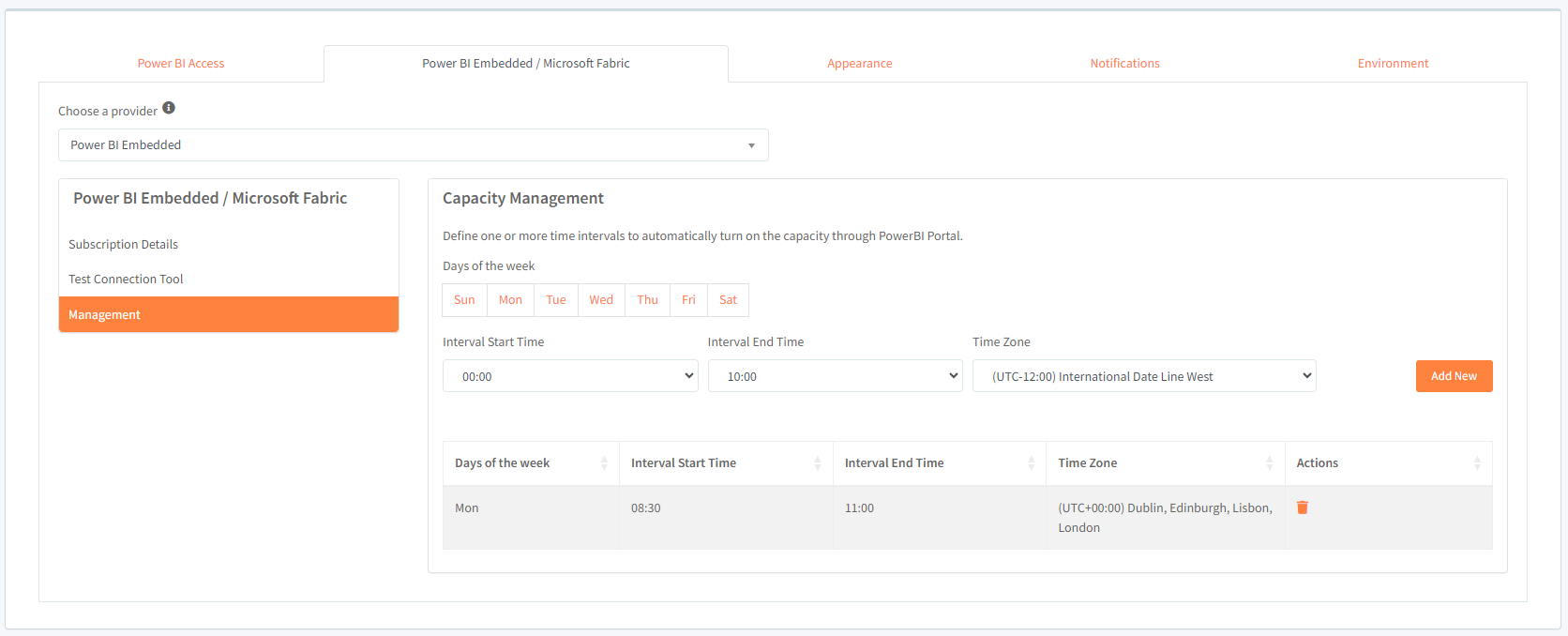The image size is (1568, 636).
Task: Click the Dublin, Edinburgh, Lisbon, London cell
Action: pos(1166,518)
